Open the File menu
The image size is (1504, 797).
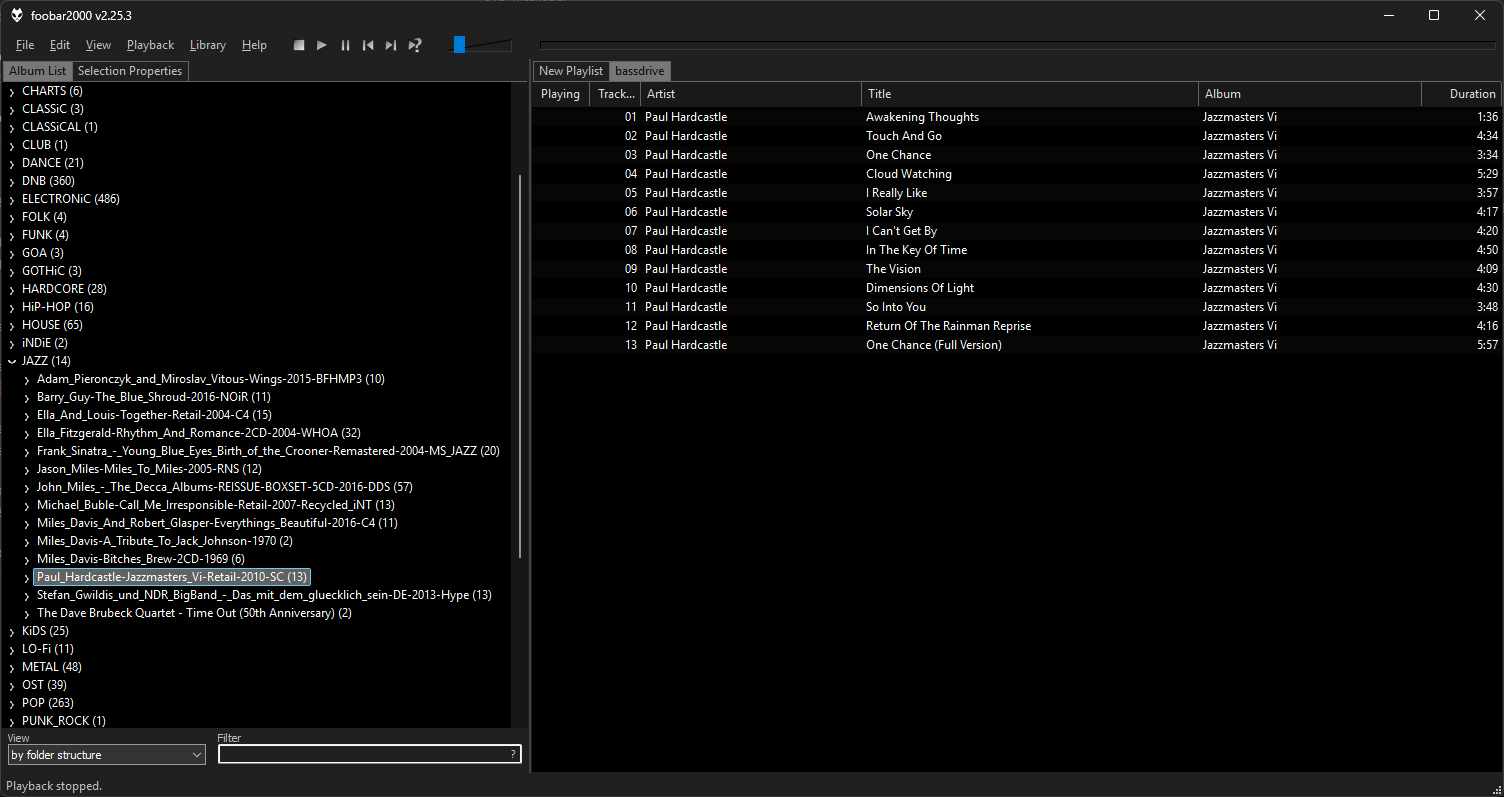[x=25, y=45]
